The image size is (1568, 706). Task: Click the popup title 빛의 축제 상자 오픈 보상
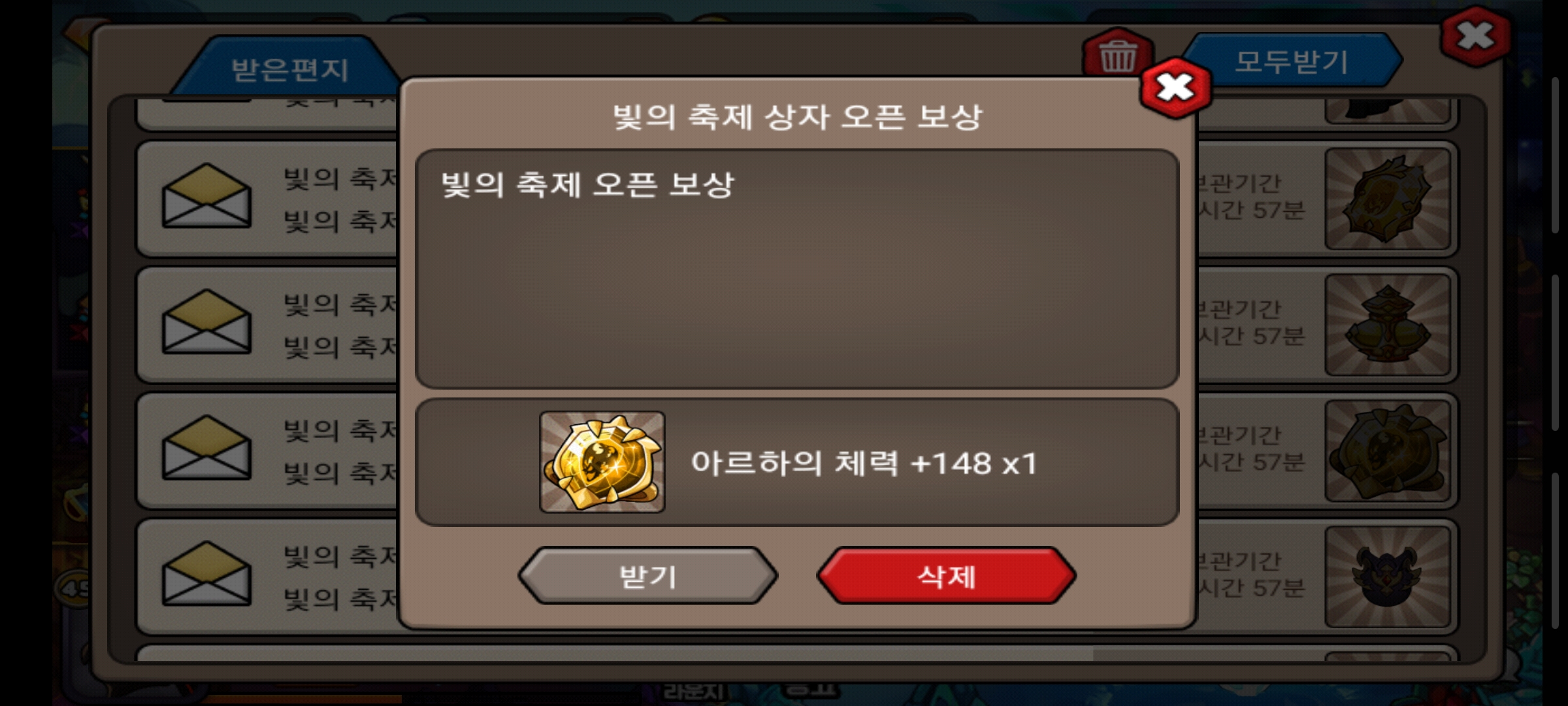click(x=797, y=116)
